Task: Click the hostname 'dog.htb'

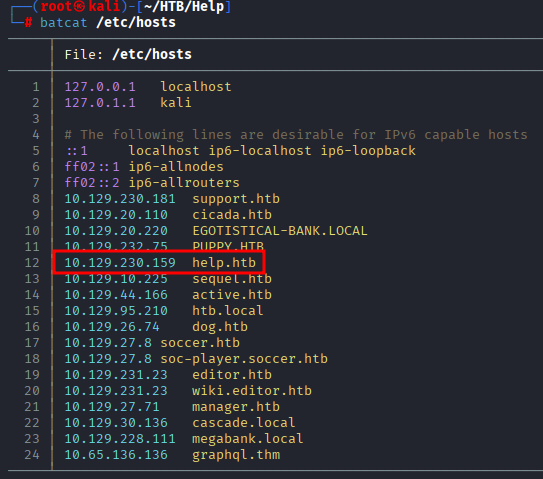Action: (x=220, y=327)
